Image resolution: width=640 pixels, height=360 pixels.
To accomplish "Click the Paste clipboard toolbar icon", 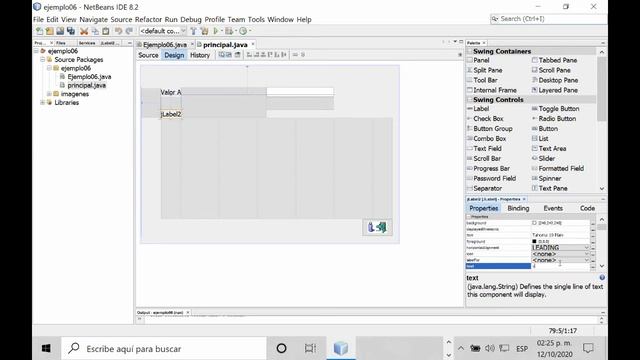I will click(106, 31).
